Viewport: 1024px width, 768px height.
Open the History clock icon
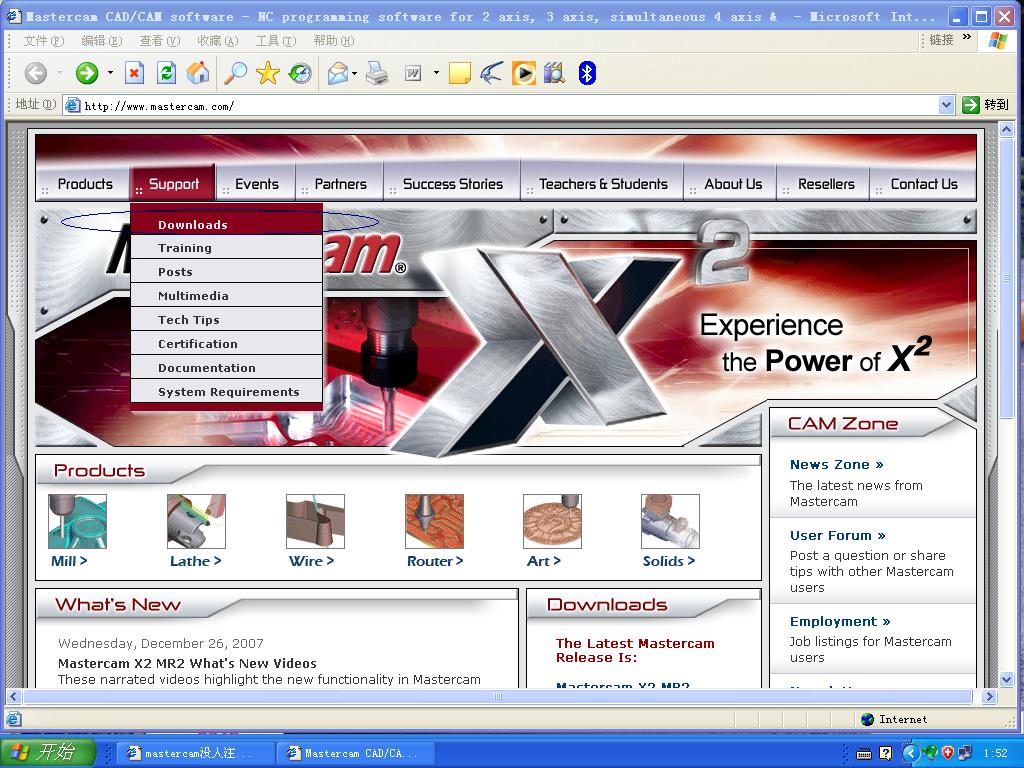[x=300, y=73]
